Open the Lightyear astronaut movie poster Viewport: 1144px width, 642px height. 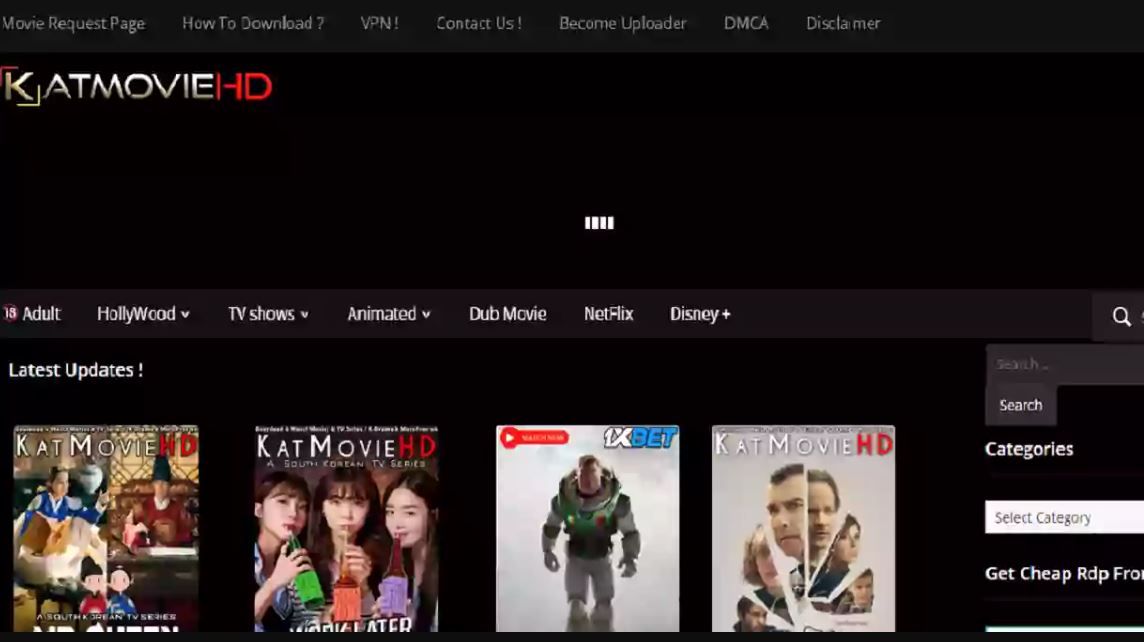tap(587, 529)
